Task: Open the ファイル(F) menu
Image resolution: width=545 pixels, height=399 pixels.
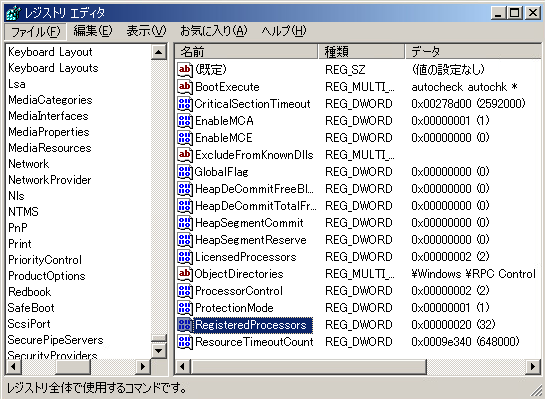Action: [35, 32]
